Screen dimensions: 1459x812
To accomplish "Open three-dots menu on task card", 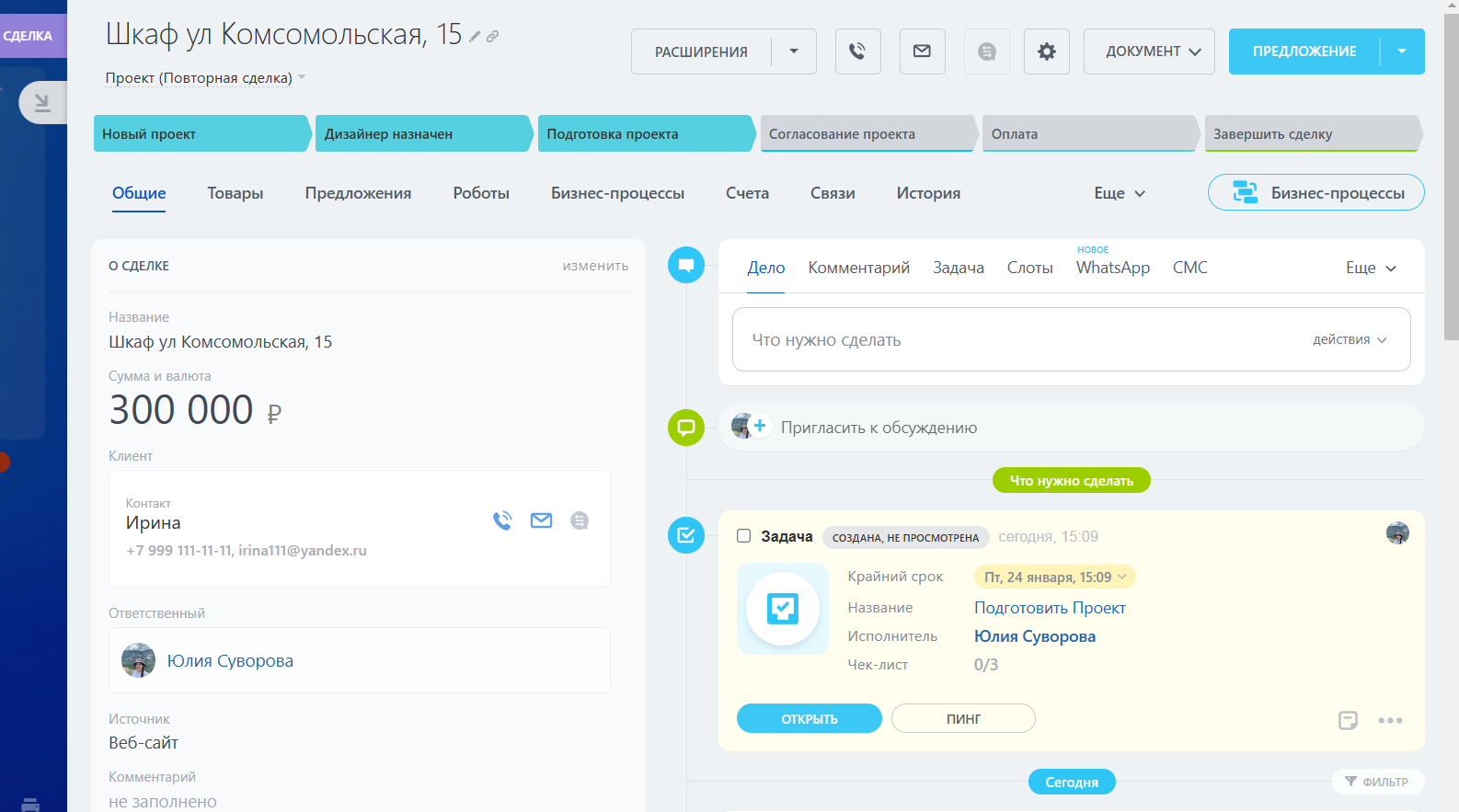I will (x=1390, y=720).
